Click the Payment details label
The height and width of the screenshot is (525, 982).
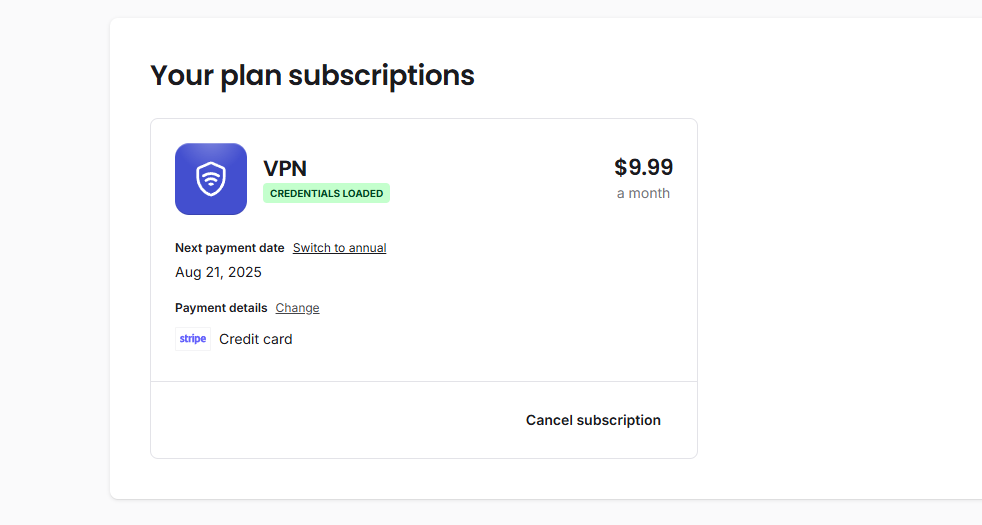click(x=221, y=308)
